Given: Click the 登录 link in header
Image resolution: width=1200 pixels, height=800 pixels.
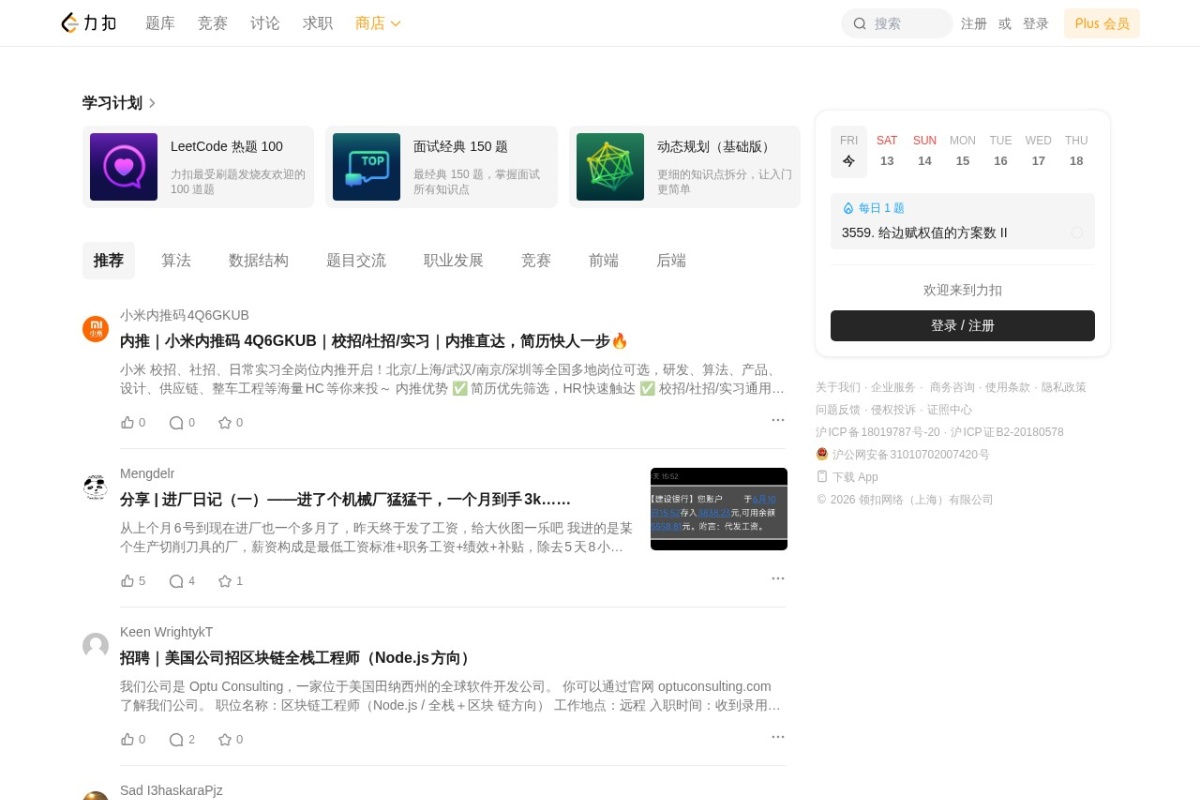Looking at the screenshot, I should tap(1036, 24).
